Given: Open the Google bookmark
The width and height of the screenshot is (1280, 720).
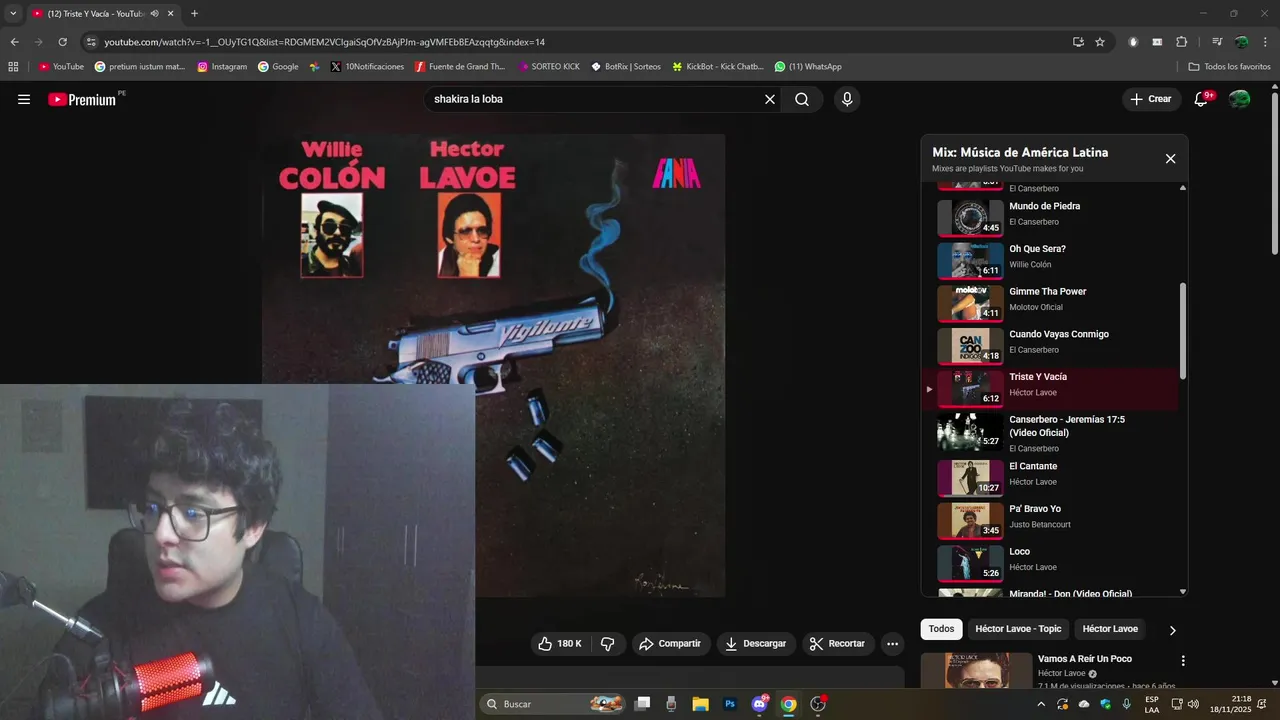Looking at the screenshot, I should pos(278,67).
